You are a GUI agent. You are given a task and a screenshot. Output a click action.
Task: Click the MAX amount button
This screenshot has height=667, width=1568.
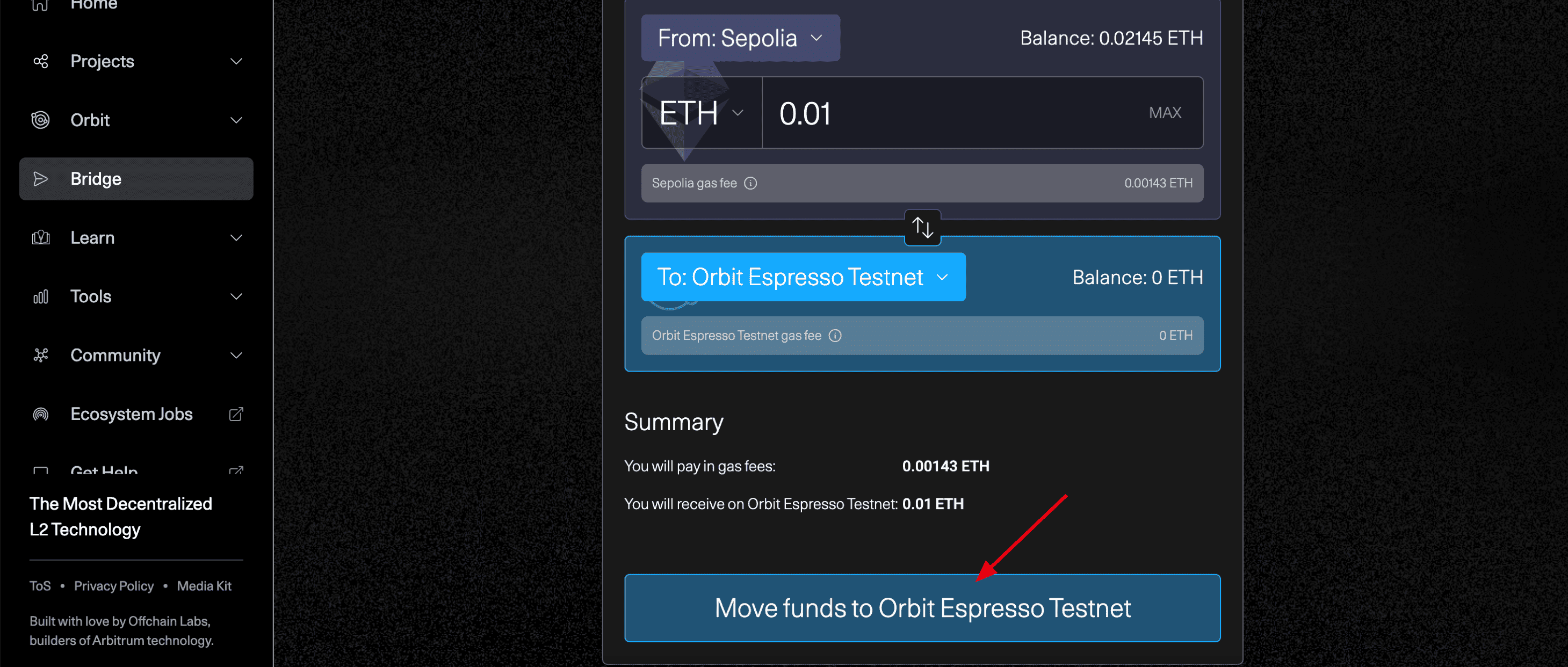coord(1165,113)
